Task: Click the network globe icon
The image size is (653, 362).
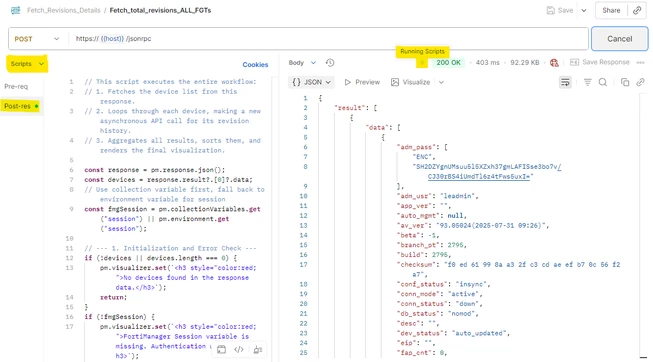Action: click(554, 62)
